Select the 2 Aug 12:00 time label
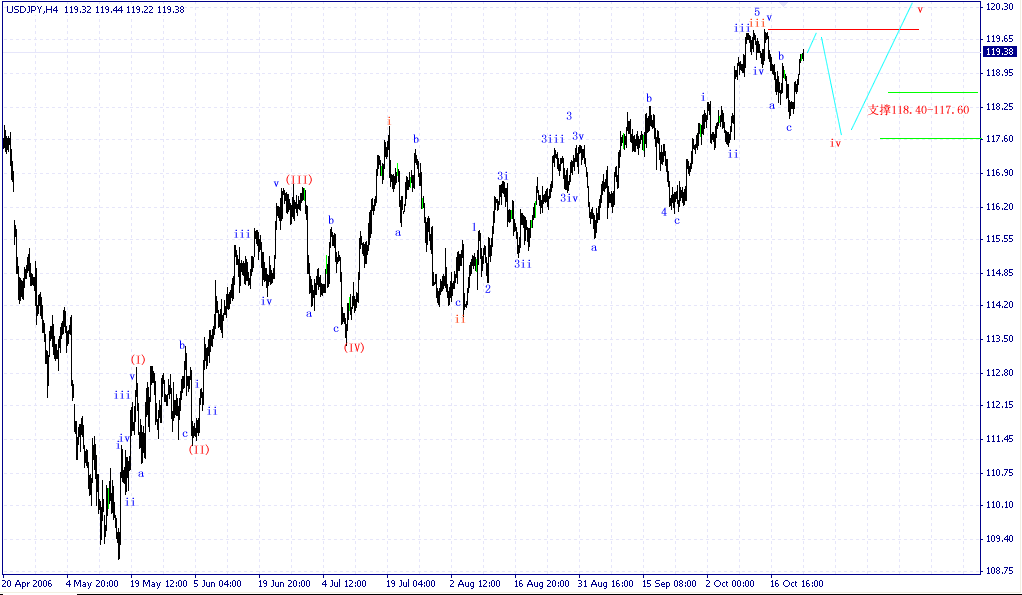Screen dimensions: 1022x595 474,583
